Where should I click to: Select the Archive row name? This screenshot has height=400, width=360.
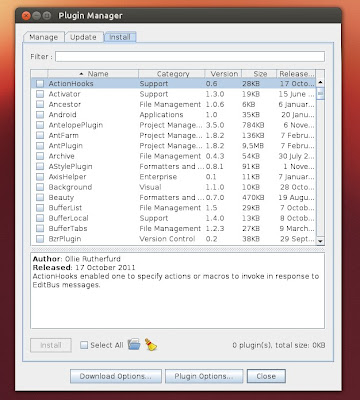(x=61, y=156)
